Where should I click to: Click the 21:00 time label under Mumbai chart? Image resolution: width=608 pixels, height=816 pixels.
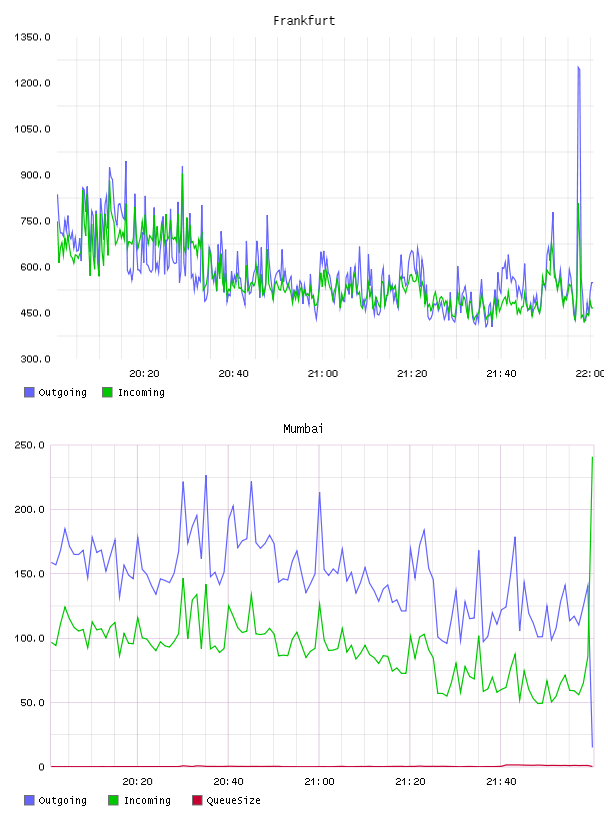pyautogui.click(x=319, y=782)
